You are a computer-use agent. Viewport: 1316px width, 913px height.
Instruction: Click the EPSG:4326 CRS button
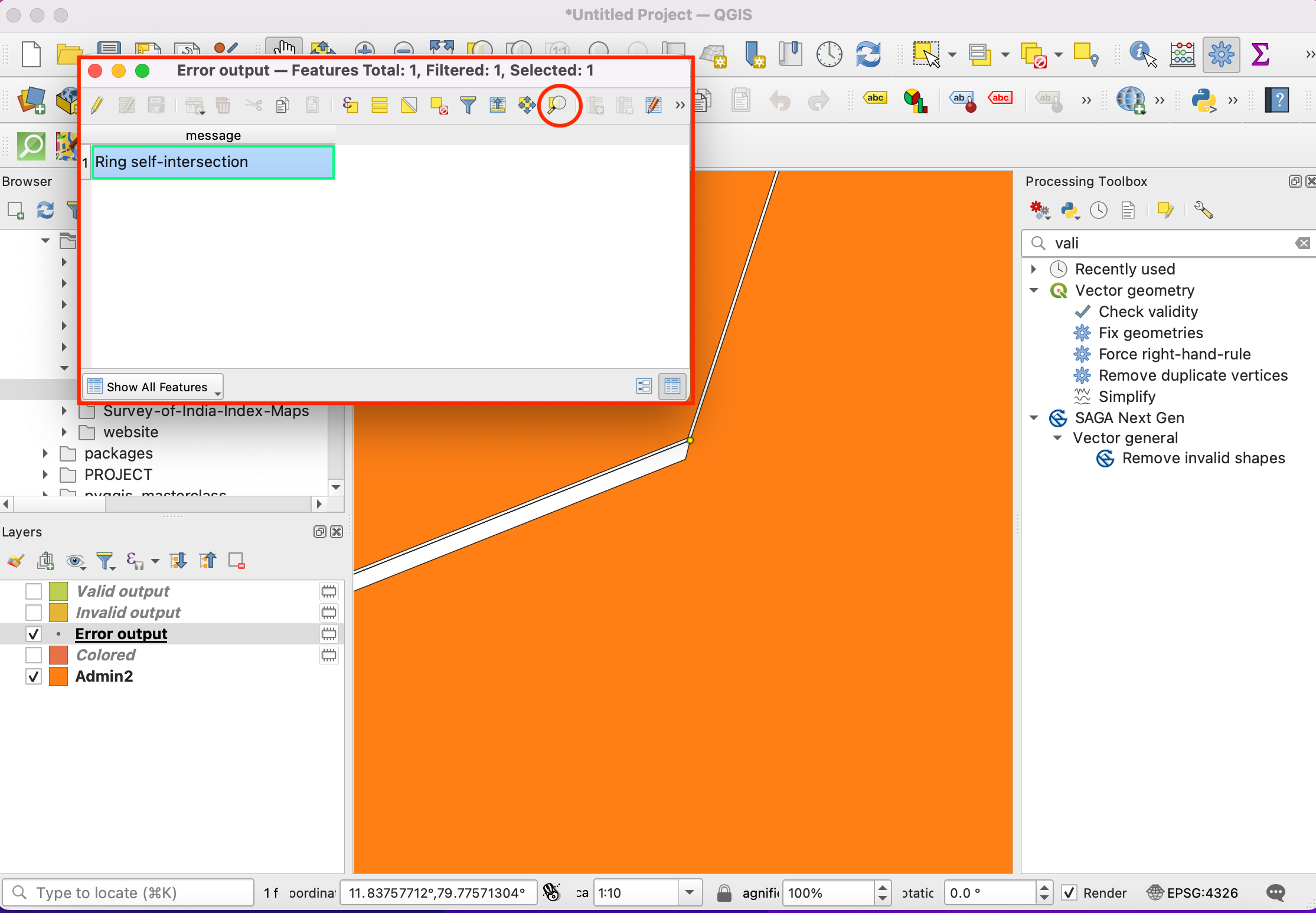(x=1193, y=893)
